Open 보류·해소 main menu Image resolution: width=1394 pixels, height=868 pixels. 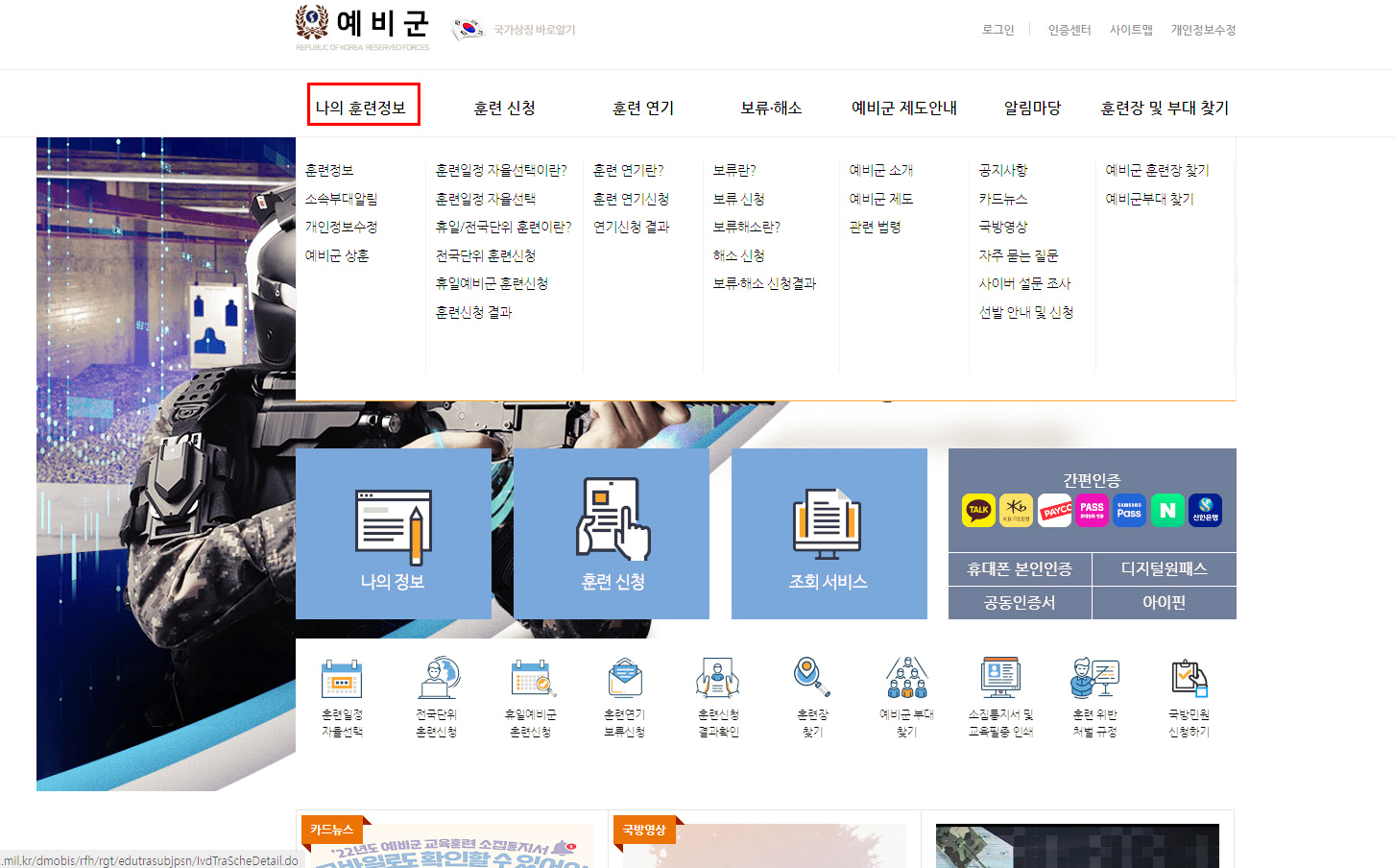tap(771, 108)
